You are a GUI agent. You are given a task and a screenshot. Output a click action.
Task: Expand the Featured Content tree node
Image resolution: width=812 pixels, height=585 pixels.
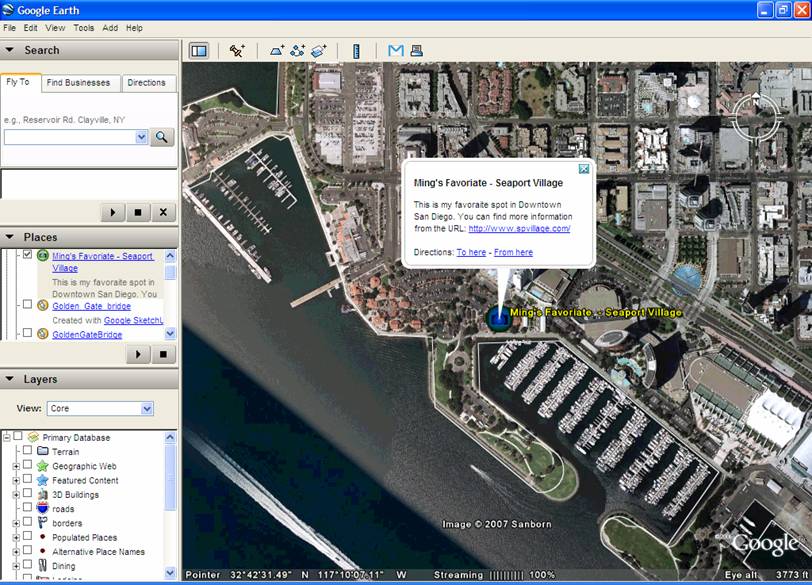click(x=16, y=480)
